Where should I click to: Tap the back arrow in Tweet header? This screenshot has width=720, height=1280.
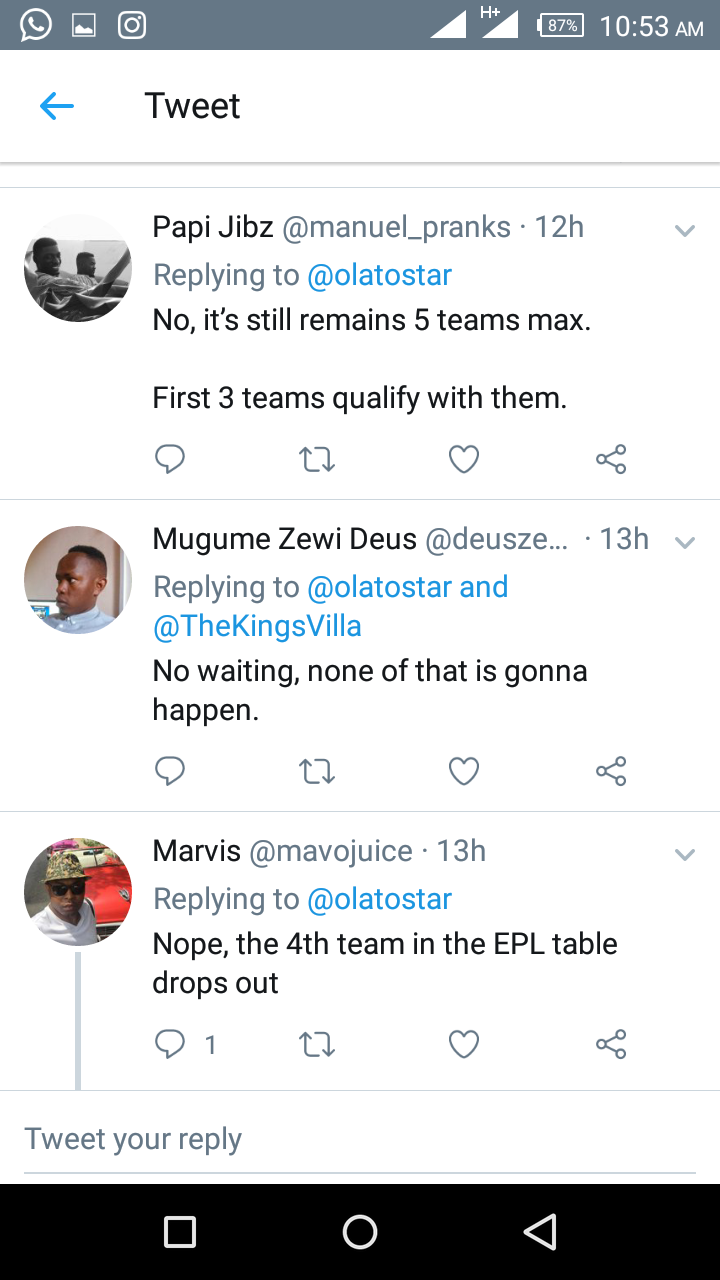coord(57,106)
